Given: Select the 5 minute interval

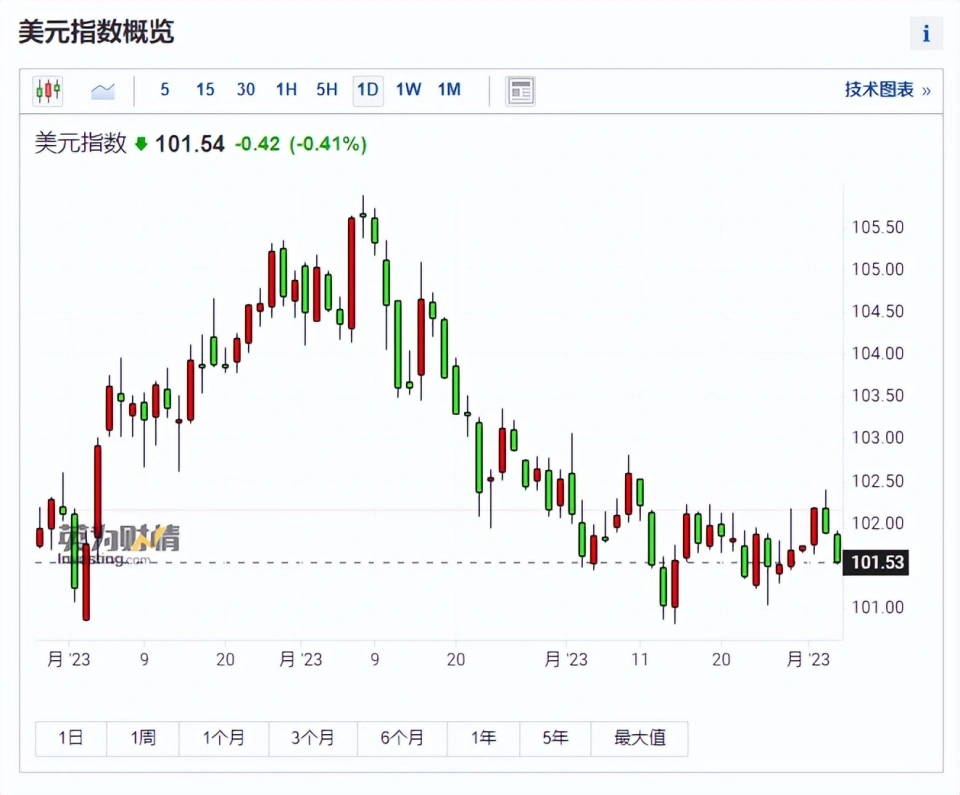Looking at the screenshot, I should pos(165,90).
